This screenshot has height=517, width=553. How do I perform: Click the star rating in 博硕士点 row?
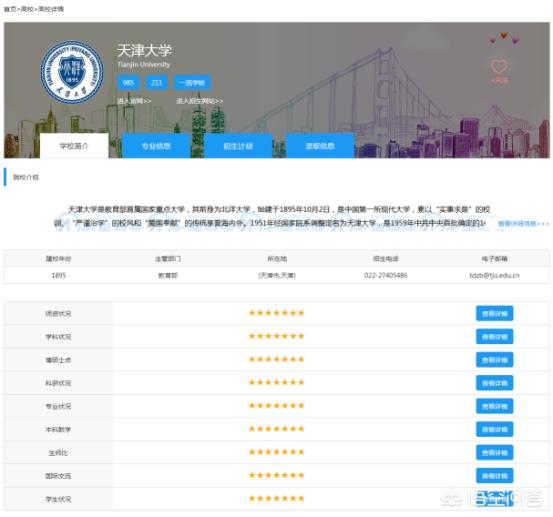276,359
